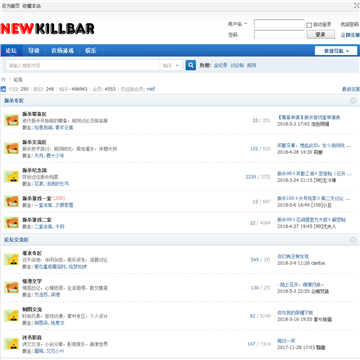360x360 pixels.
Task: Open the 立即注册 register link
Action: 350,35
